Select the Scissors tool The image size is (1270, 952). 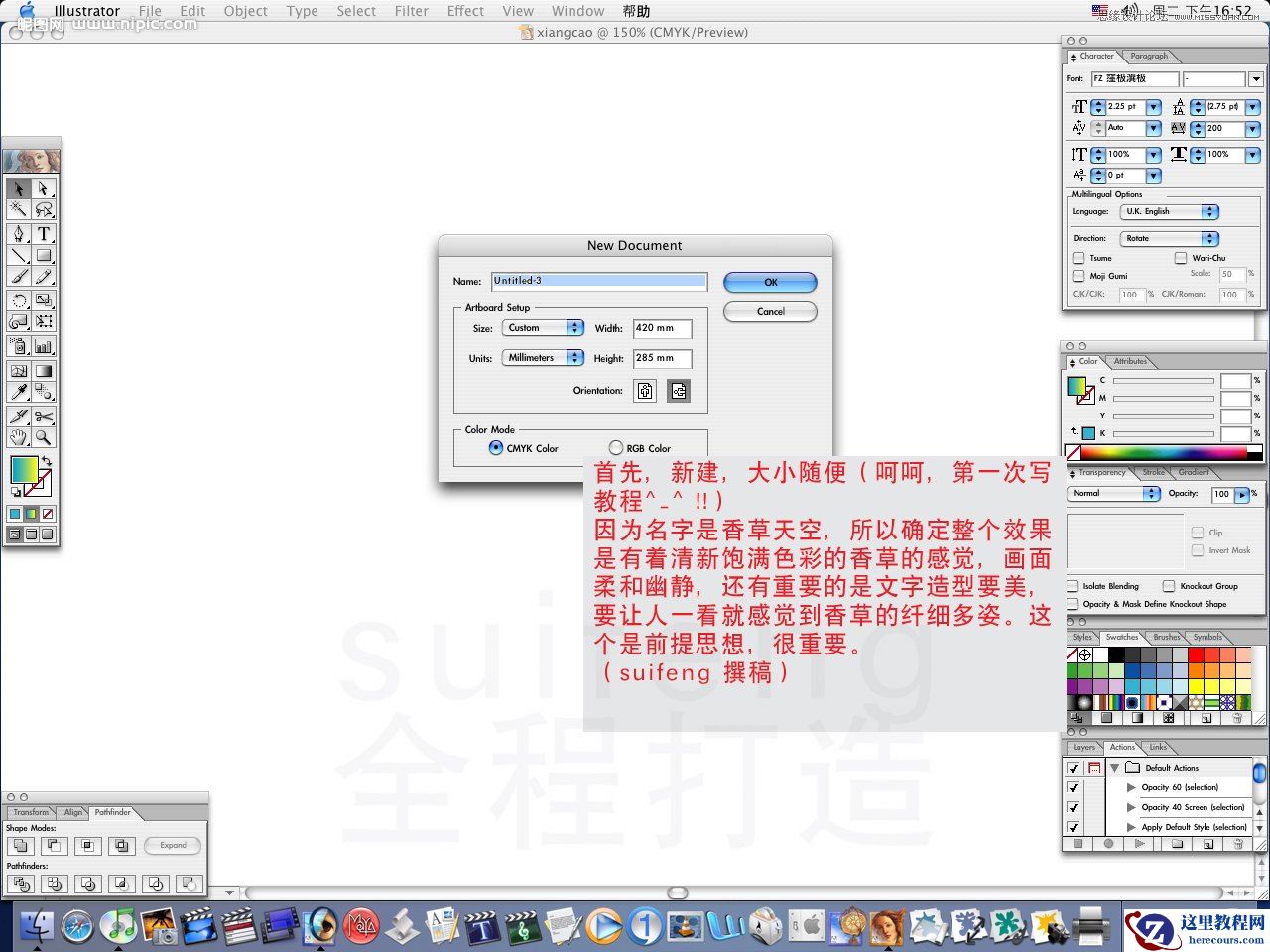(x=44, y=416)
